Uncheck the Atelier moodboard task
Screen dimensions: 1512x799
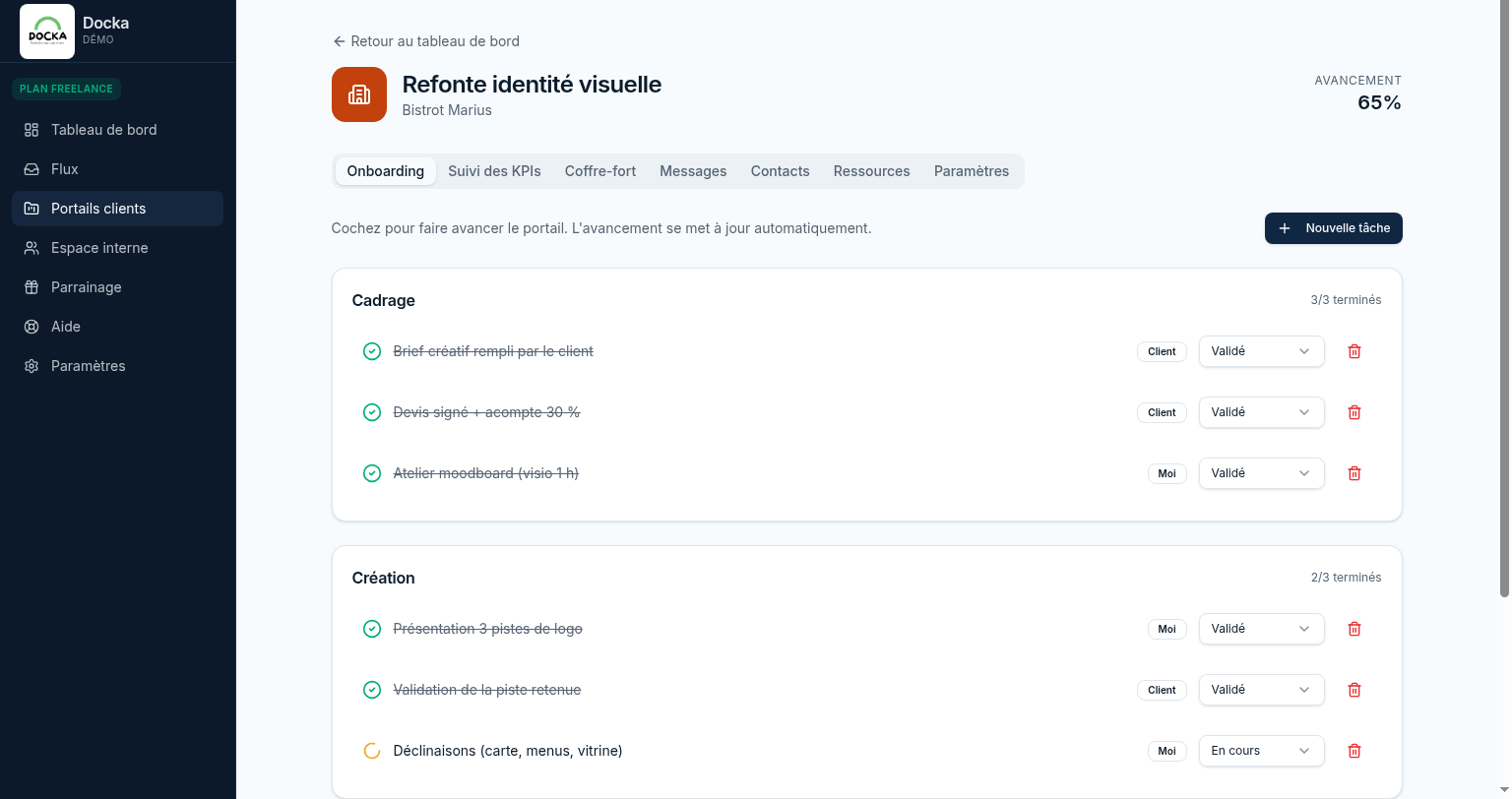[372, 473]
